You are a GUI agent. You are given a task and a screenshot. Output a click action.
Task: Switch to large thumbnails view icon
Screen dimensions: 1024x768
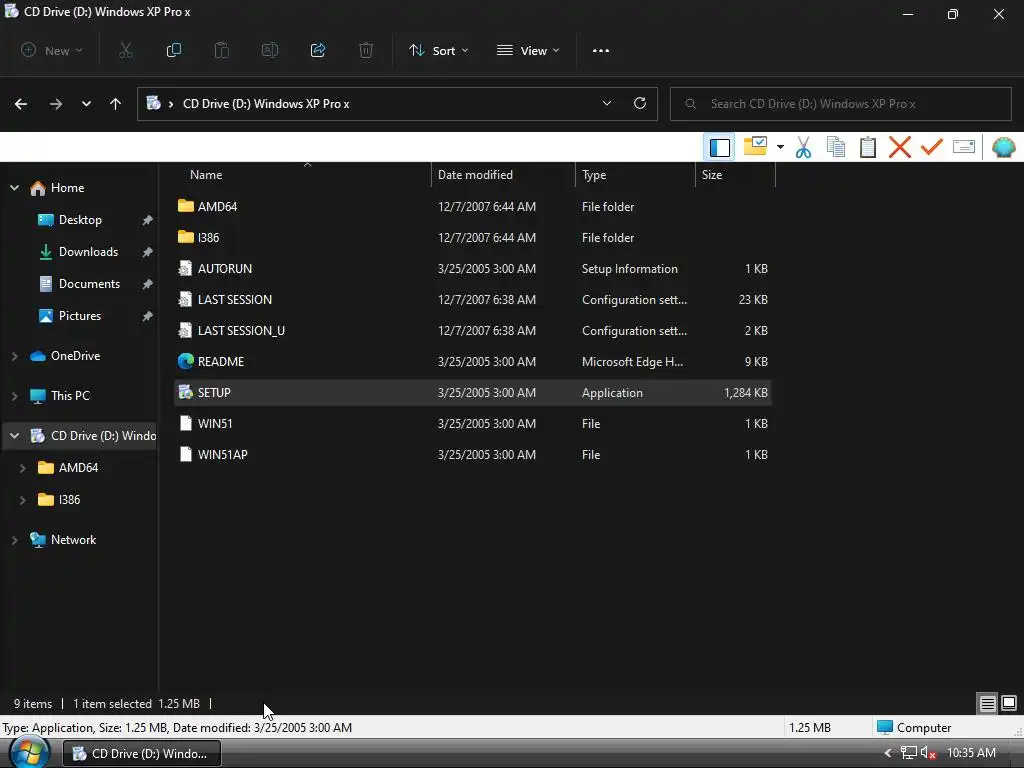1009,703
